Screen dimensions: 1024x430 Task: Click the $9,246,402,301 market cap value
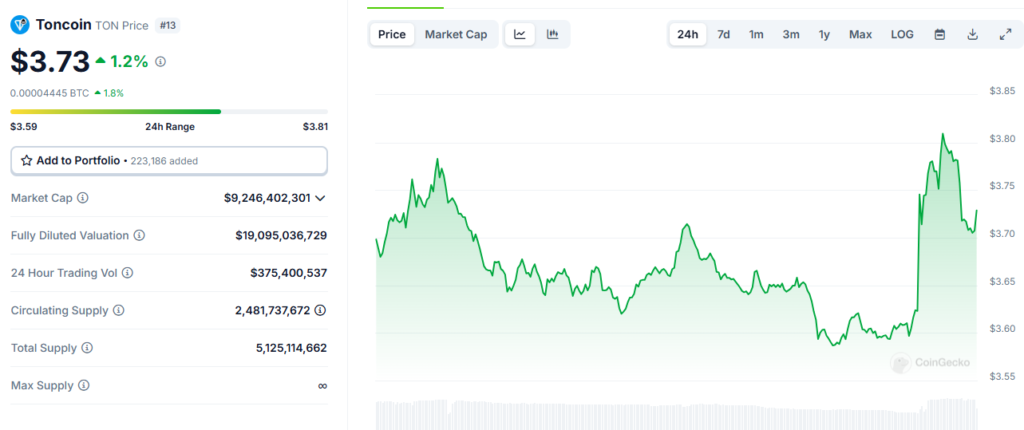267,197
